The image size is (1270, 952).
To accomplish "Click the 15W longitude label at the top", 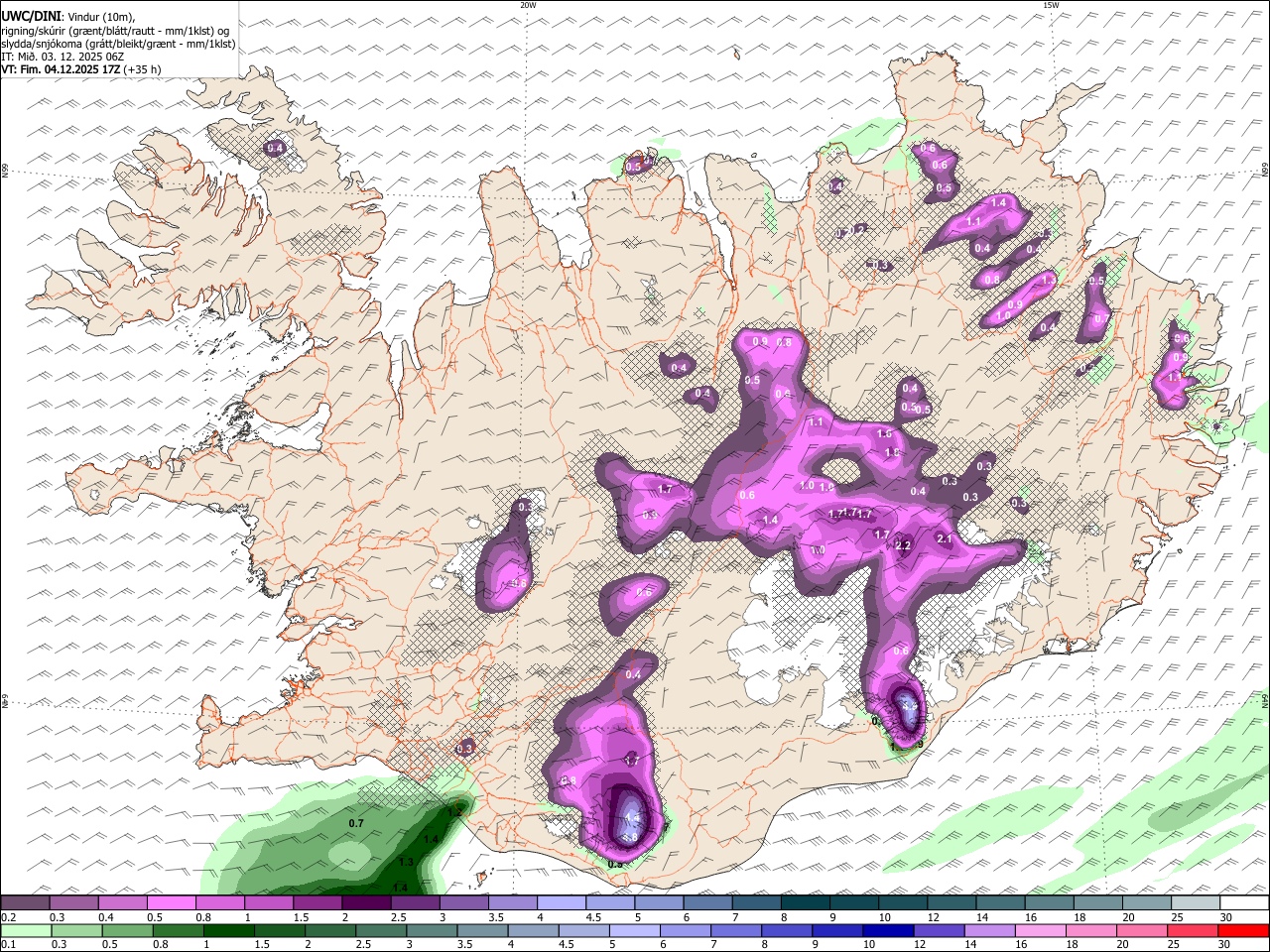I will pos(1051,5).
